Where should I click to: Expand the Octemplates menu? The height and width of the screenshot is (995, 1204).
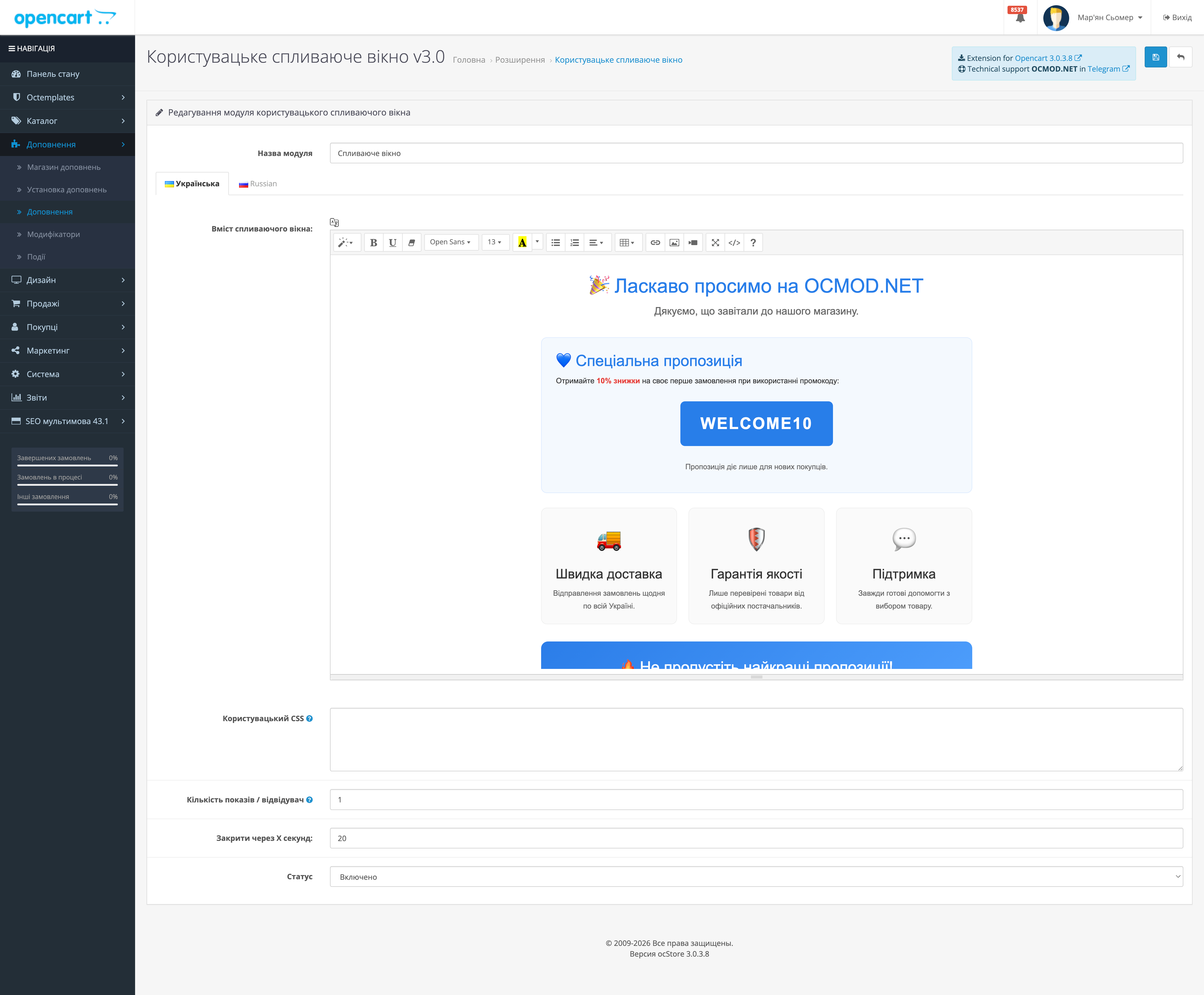68,97
